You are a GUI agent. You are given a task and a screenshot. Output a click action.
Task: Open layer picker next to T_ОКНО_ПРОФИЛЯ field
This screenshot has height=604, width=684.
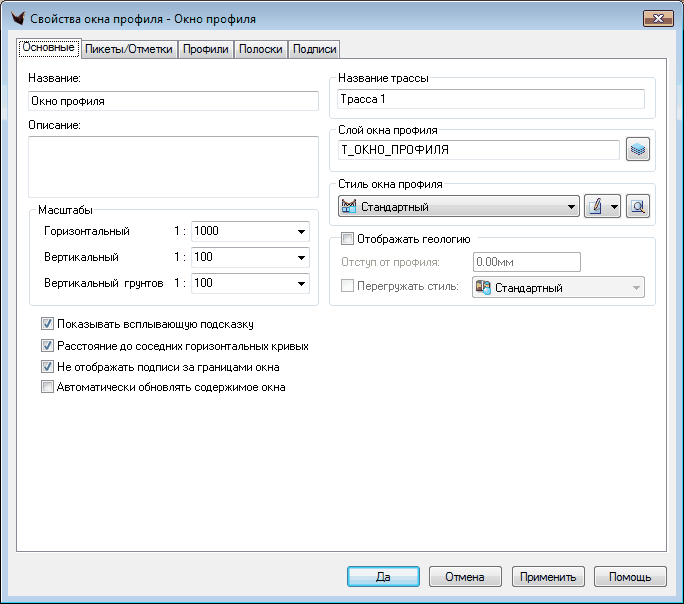tap(638, 150)
